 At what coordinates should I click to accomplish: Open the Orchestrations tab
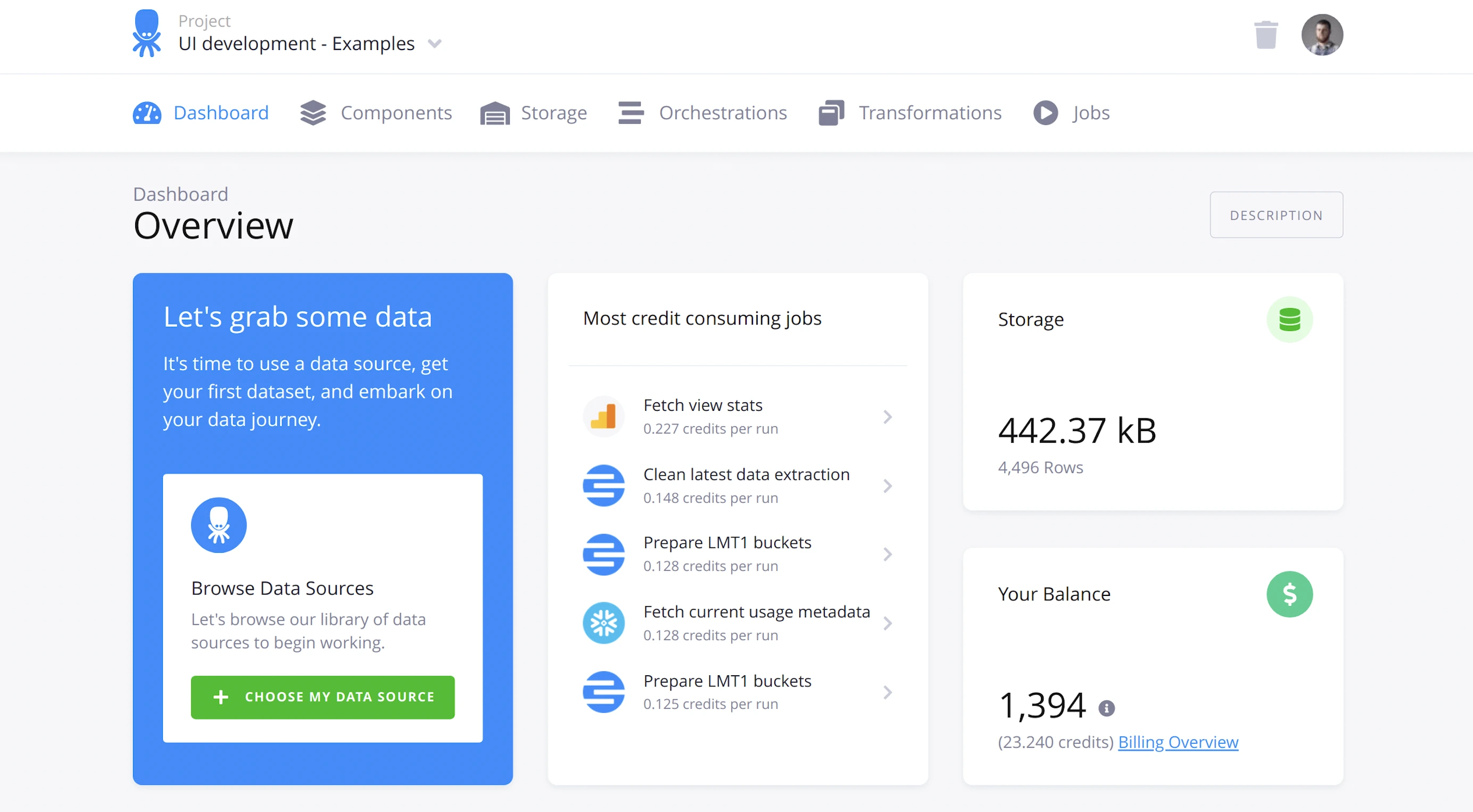coord(703,113)
